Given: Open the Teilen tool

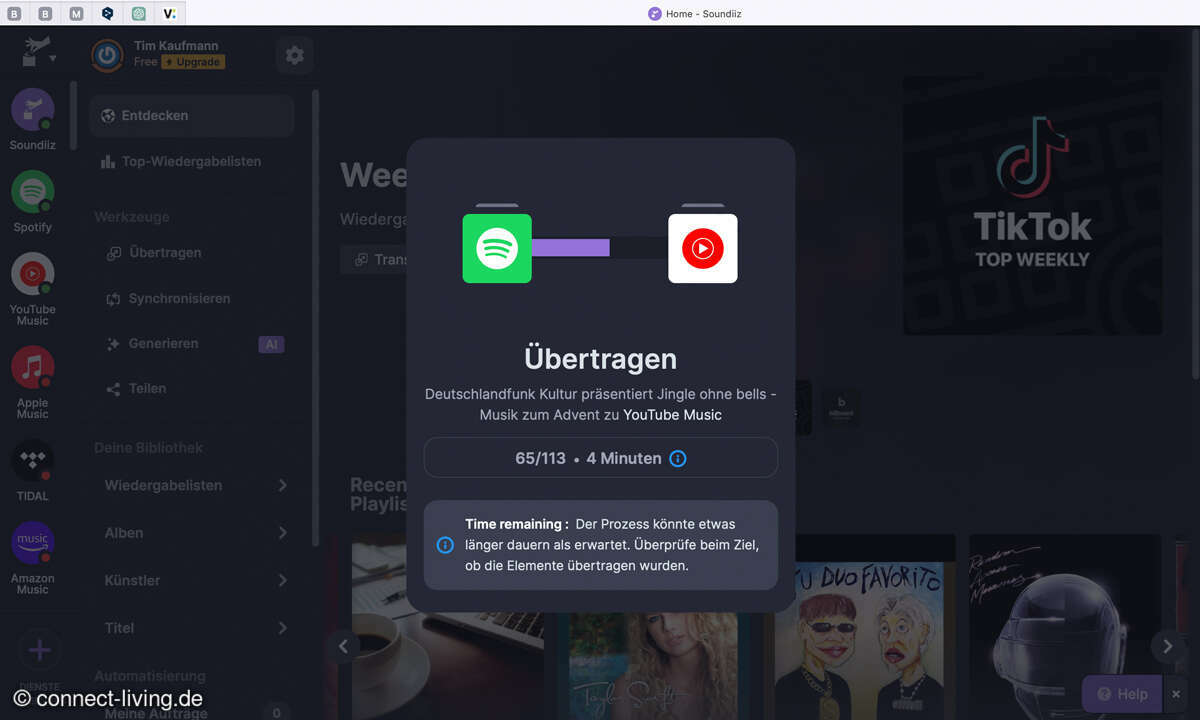Looking at the screenshot, I should pos(136,388).
